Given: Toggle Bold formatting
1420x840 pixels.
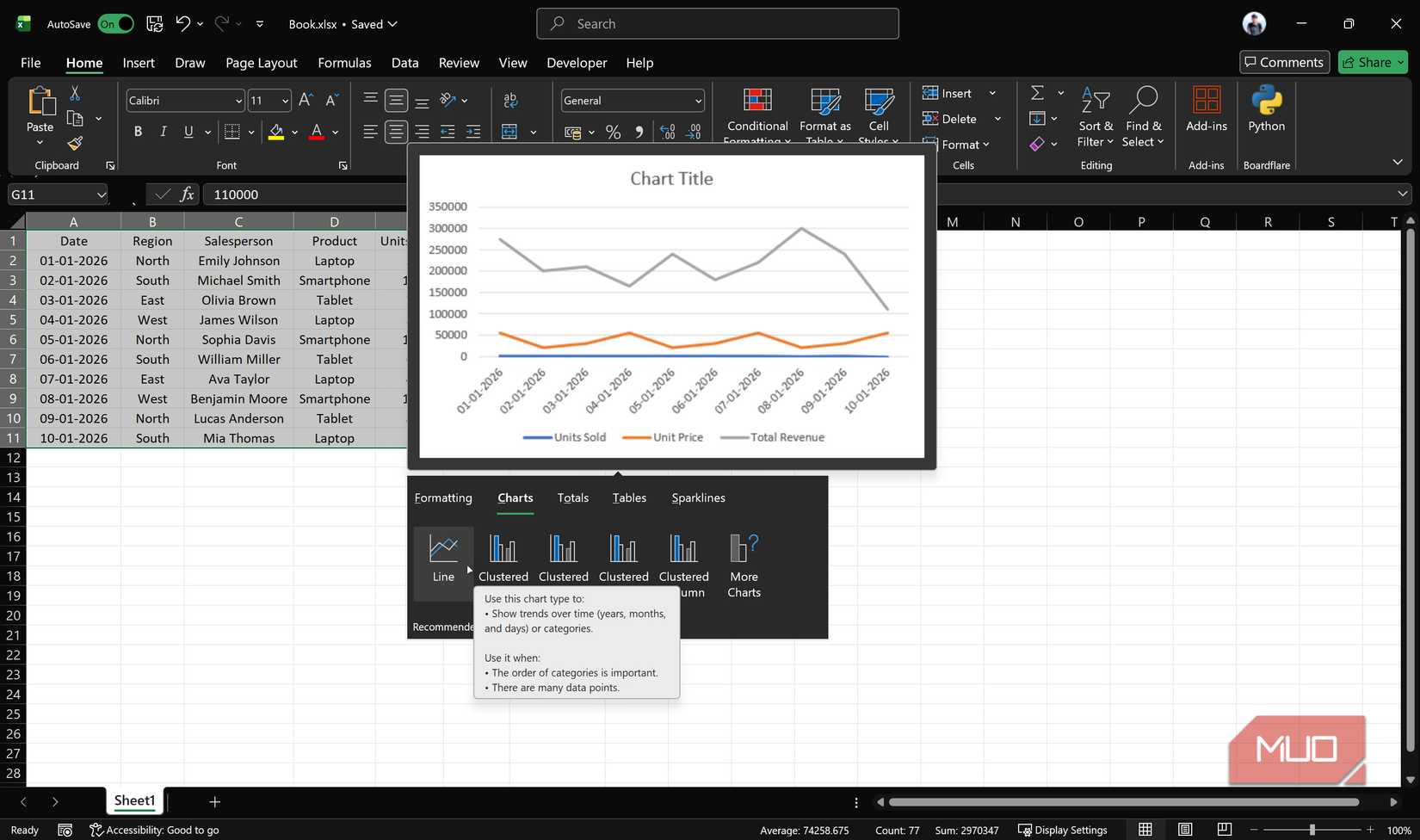Looking at the screenshot, I should coord(137,131).
